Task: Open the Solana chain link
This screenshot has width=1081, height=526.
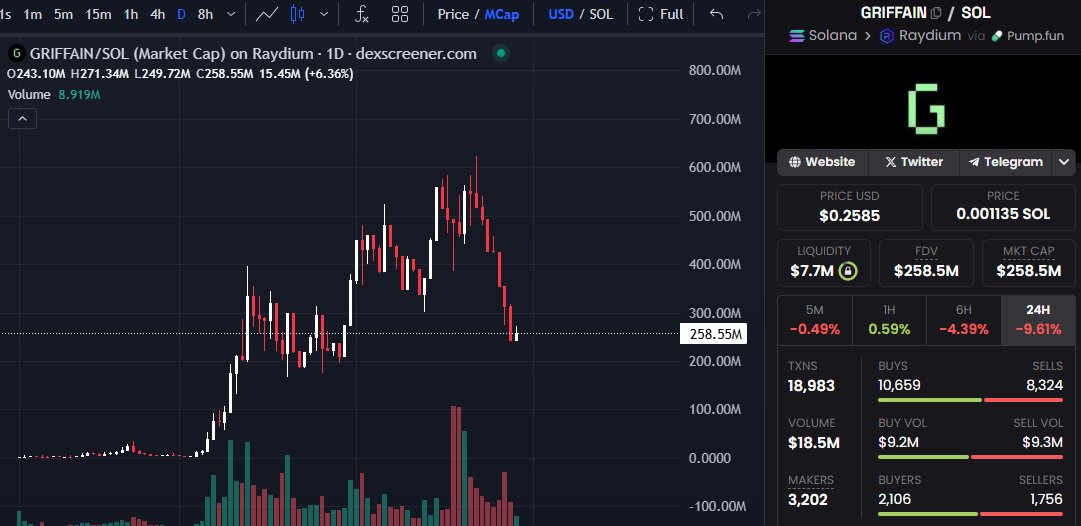Action: pos(824,35)
